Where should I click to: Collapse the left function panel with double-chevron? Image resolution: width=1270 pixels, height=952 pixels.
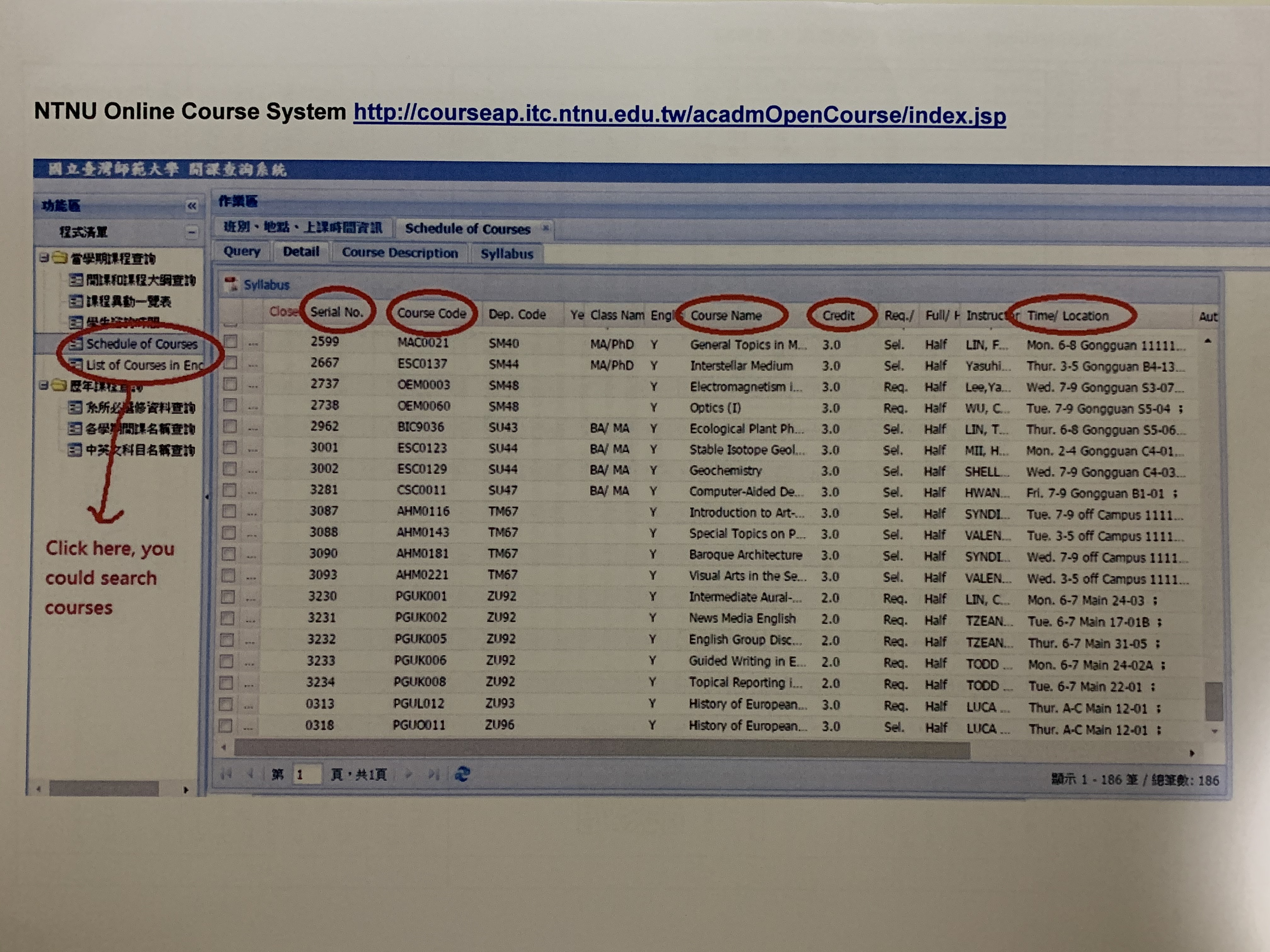tap(192, 206)
